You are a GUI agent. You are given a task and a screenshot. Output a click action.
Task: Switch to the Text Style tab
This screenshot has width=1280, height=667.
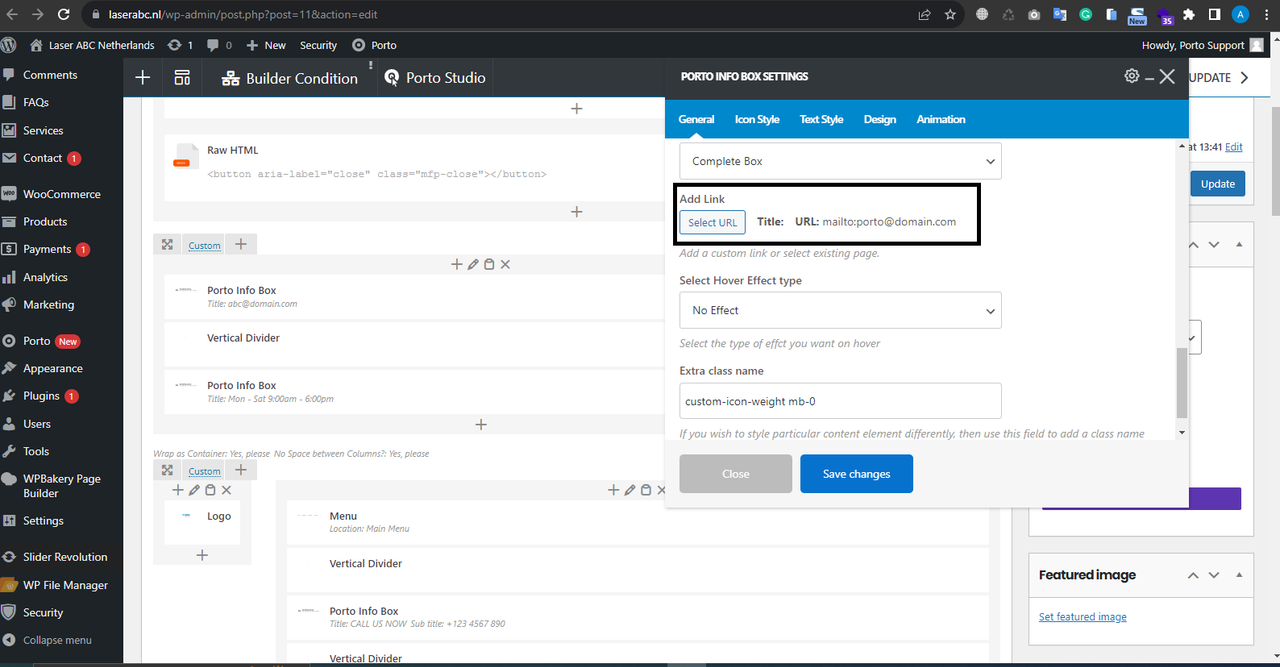pos(821,119)
